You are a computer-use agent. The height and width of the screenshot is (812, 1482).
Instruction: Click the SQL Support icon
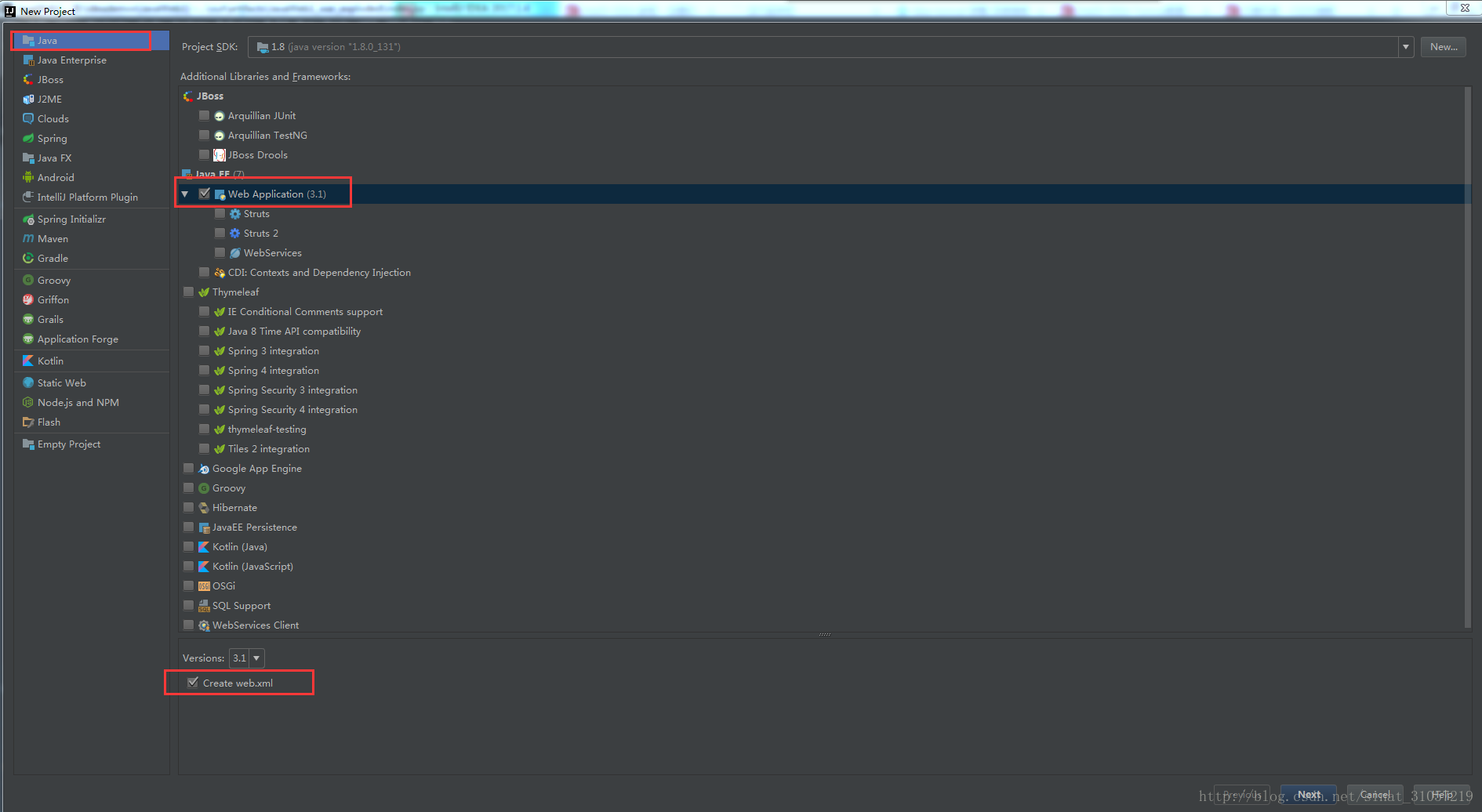coord(204,605)
